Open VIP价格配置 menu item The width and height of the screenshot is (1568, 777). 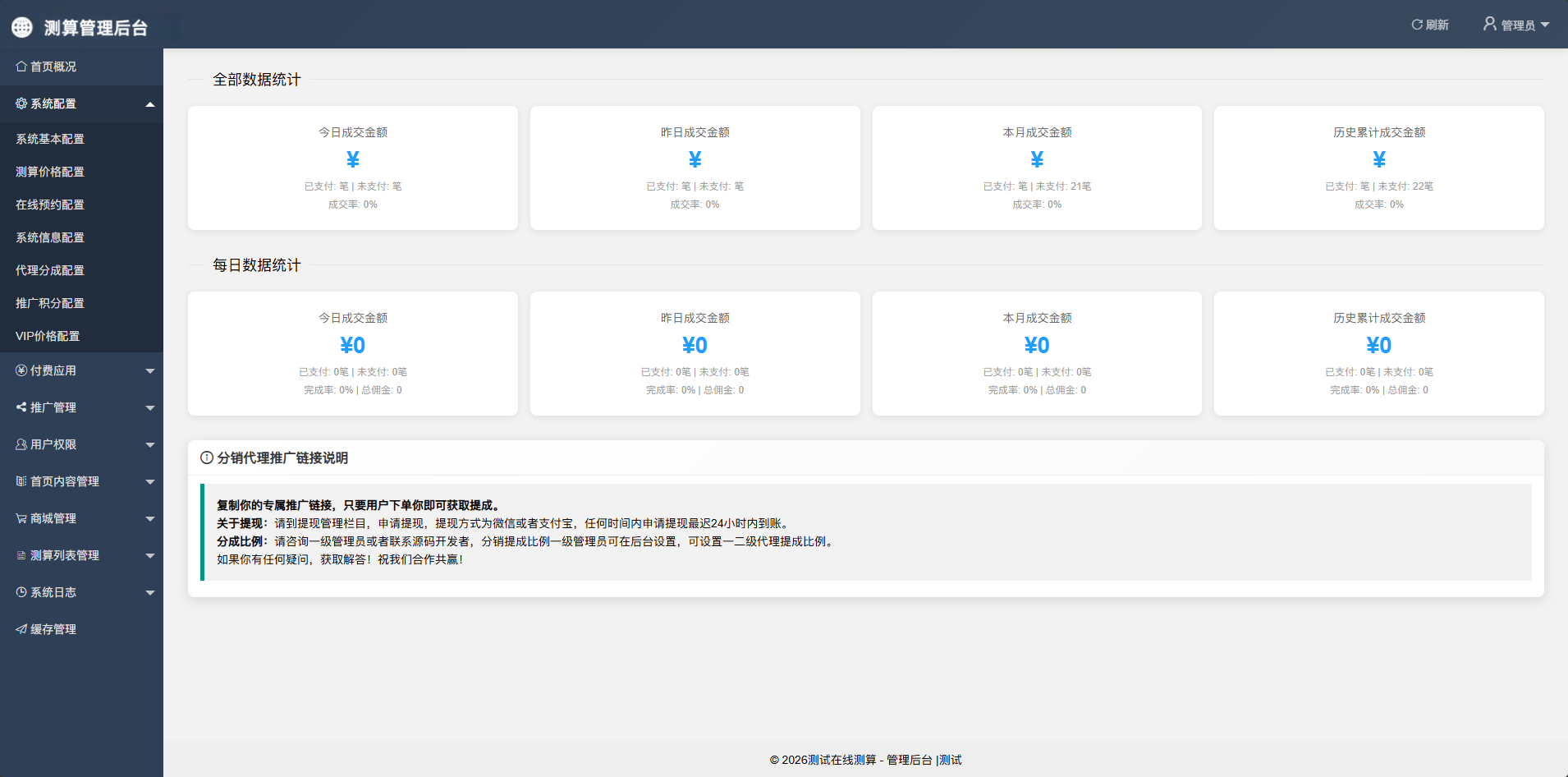click(x=48, y=336)
